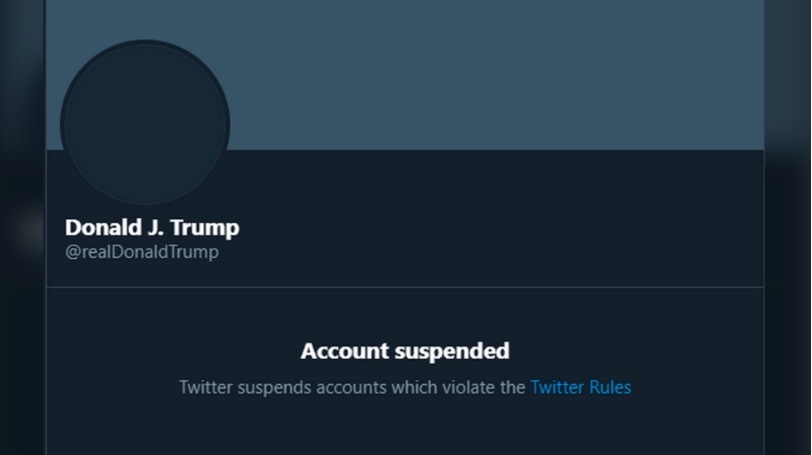This screenshot has width=812, height=455.
Task: Click the blank circular profile picture
Action: [145, 124]
